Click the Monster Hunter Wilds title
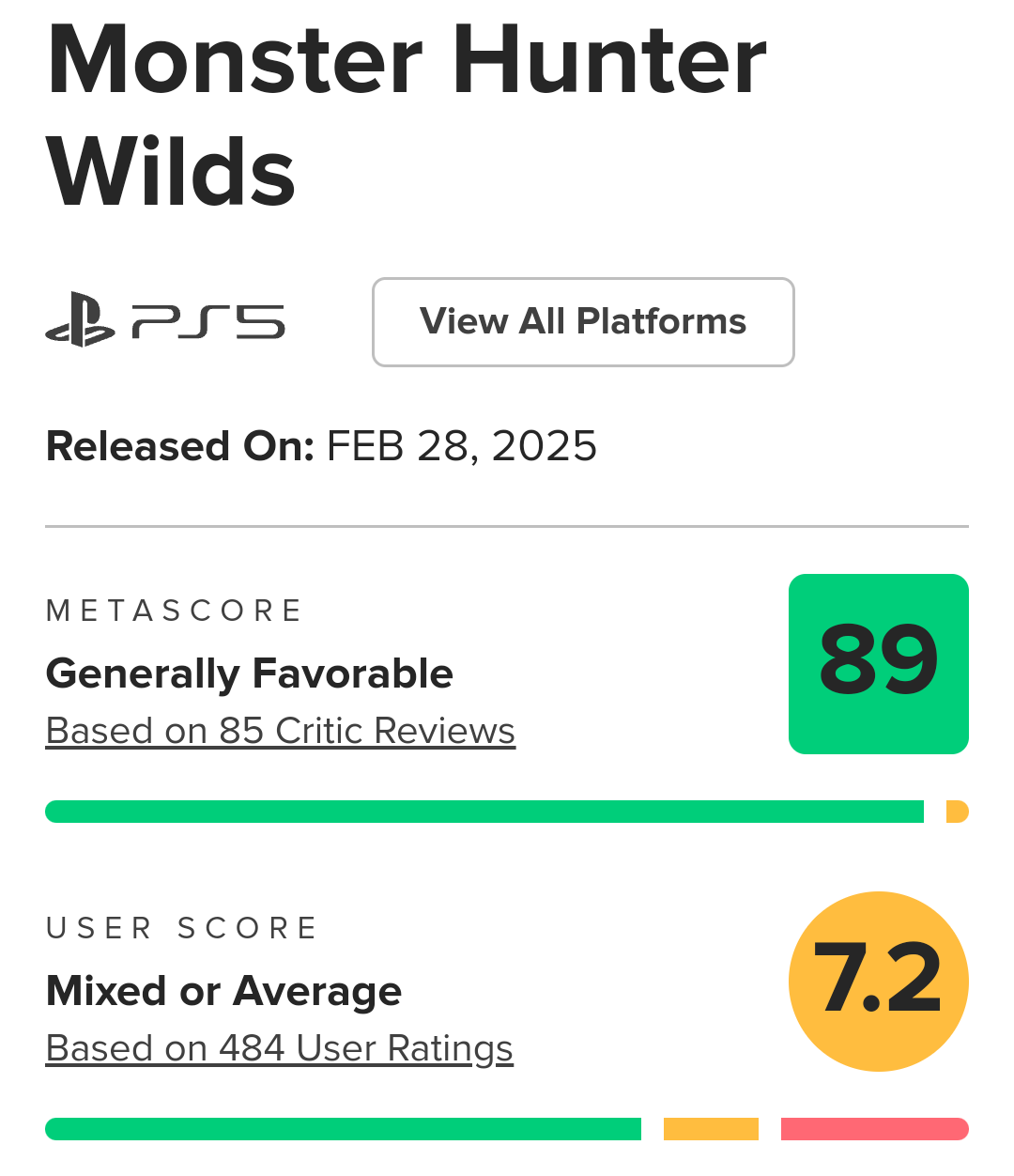This screenshot has height=1176, width=1014. pyautogui.click(x=407, y=60)
